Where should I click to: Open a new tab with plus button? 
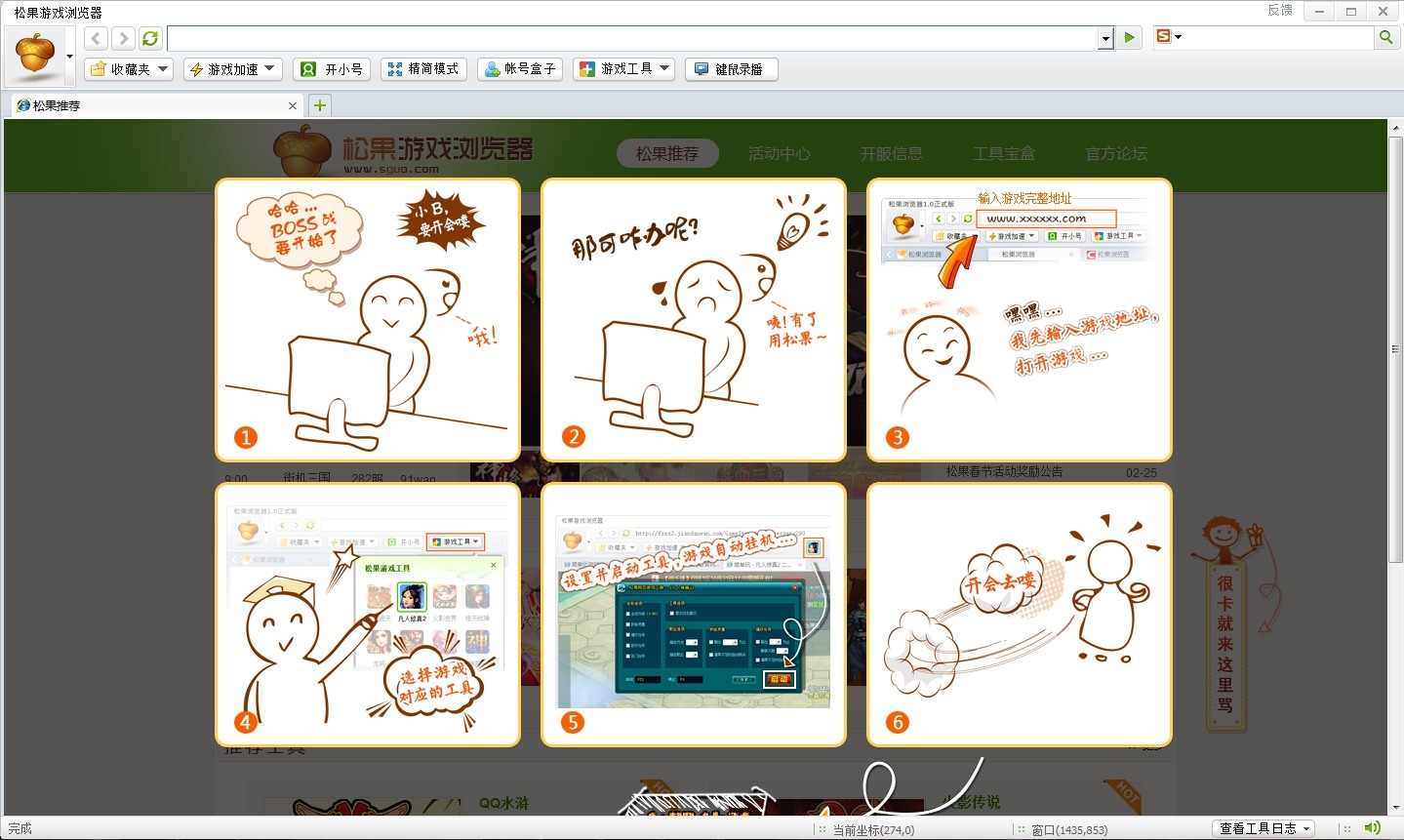click(x=320, y=105)
